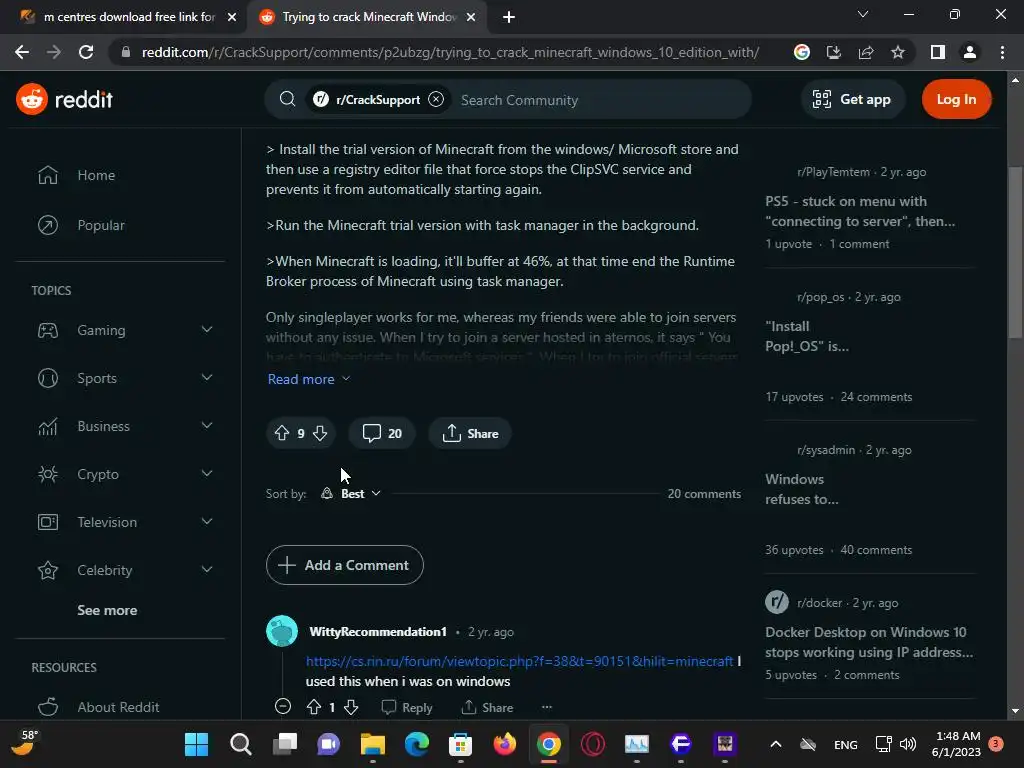Open a new browser tab
1024x768 pixels.
509,17
